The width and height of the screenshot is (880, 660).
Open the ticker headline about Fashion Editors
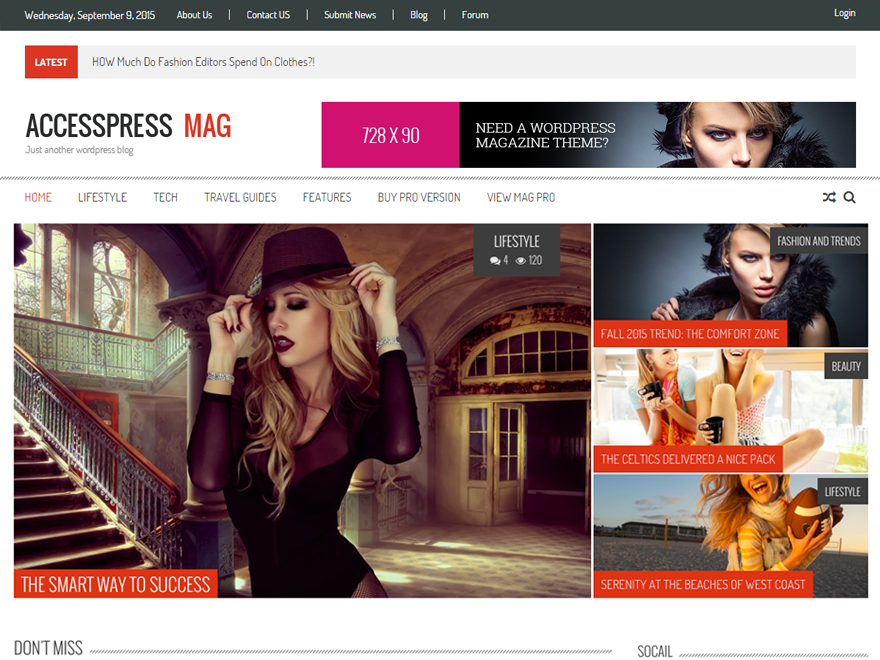203,62
